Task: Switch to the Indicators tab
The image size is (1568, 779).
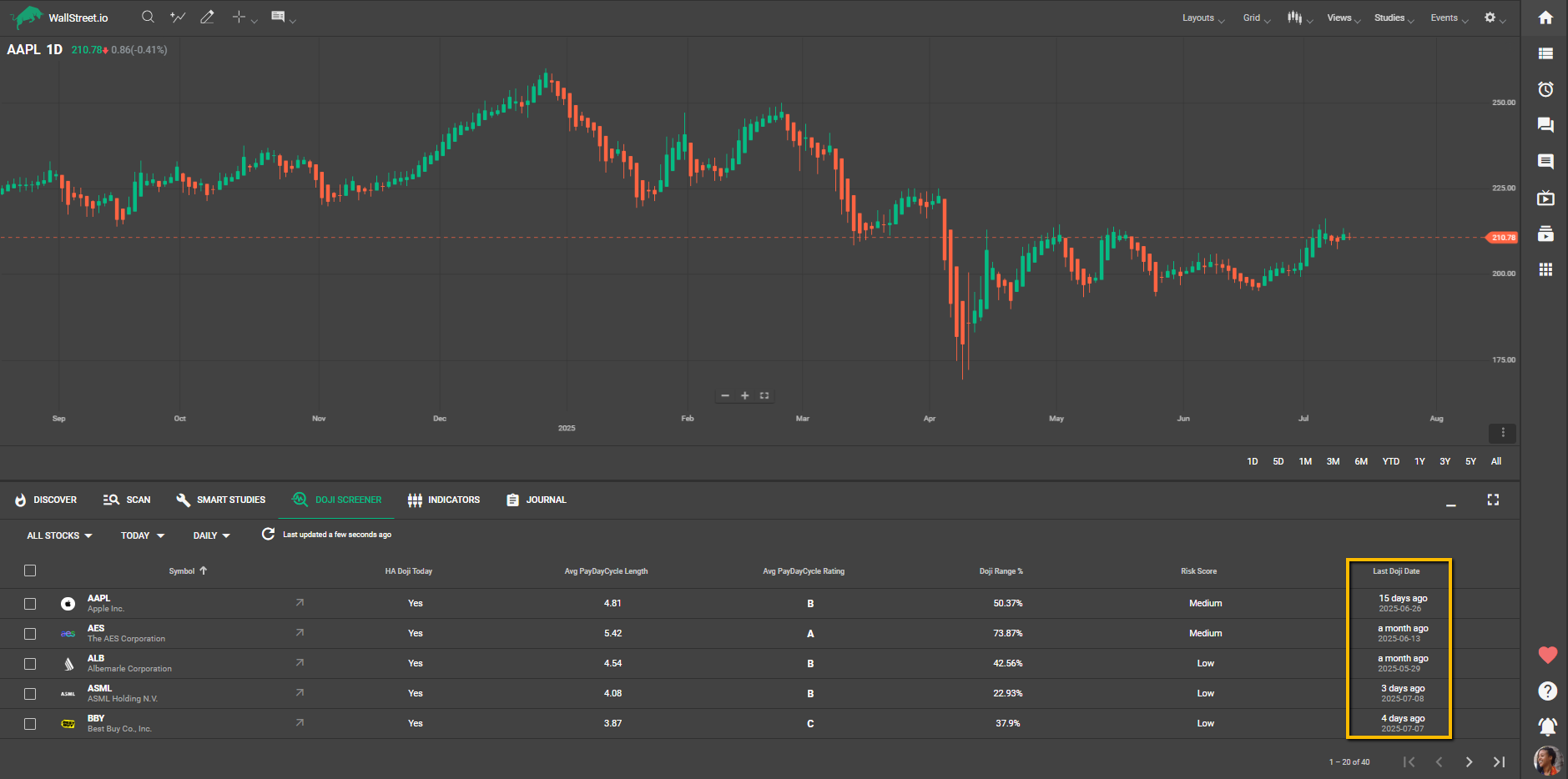Action: (x=444, y=500)
